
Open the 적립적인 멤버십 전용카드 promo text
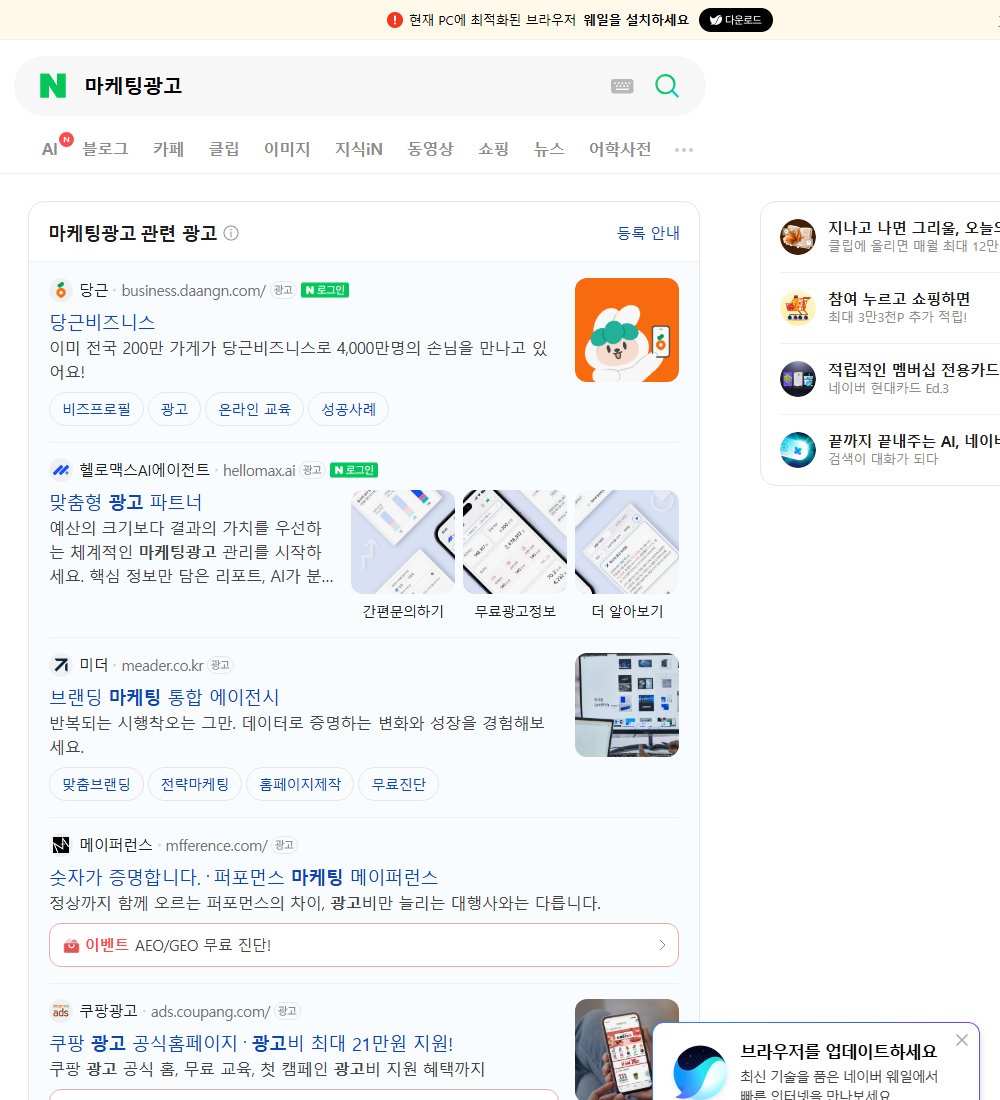coord(913,370)
